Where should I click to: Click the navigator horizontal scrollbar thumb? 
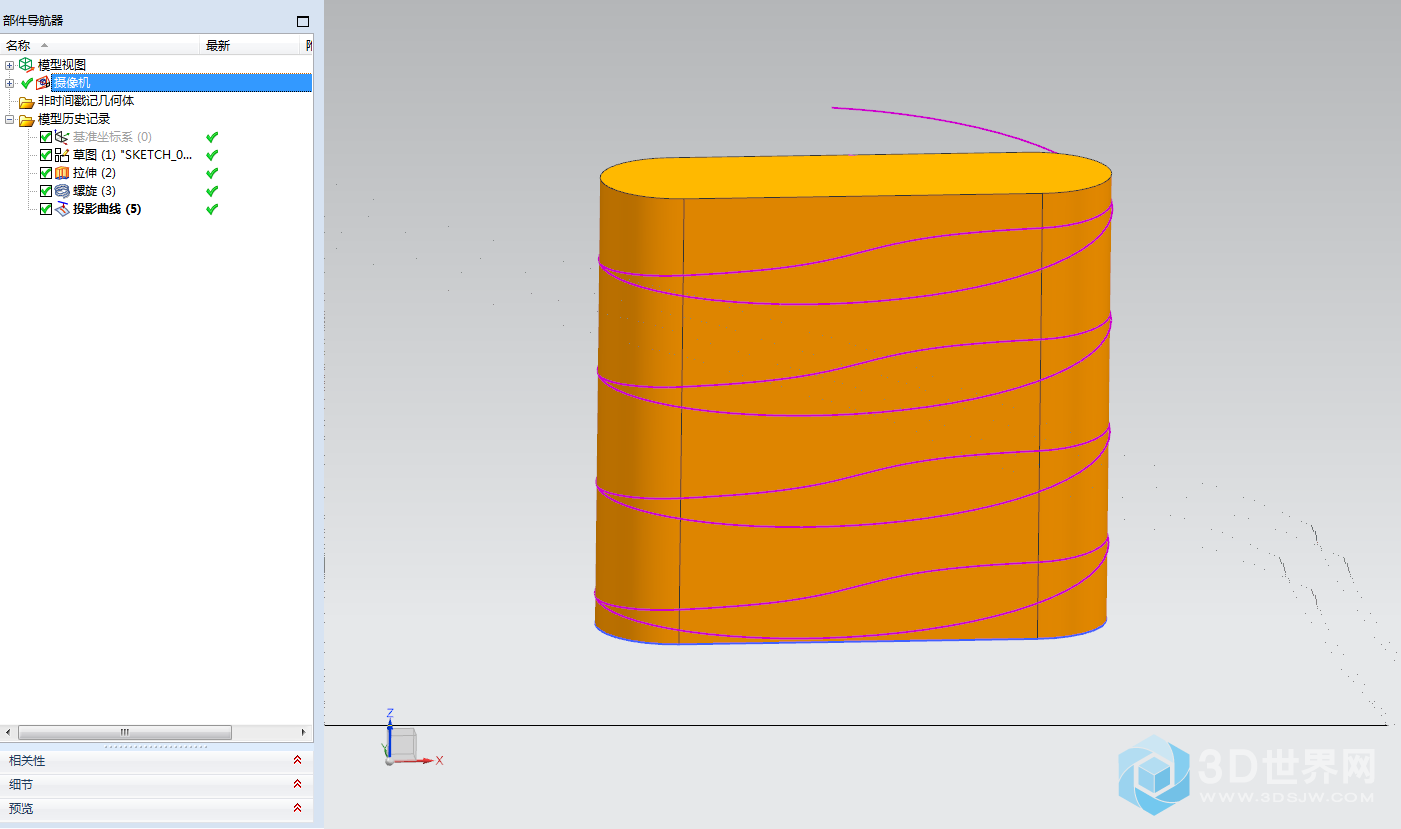125,732
